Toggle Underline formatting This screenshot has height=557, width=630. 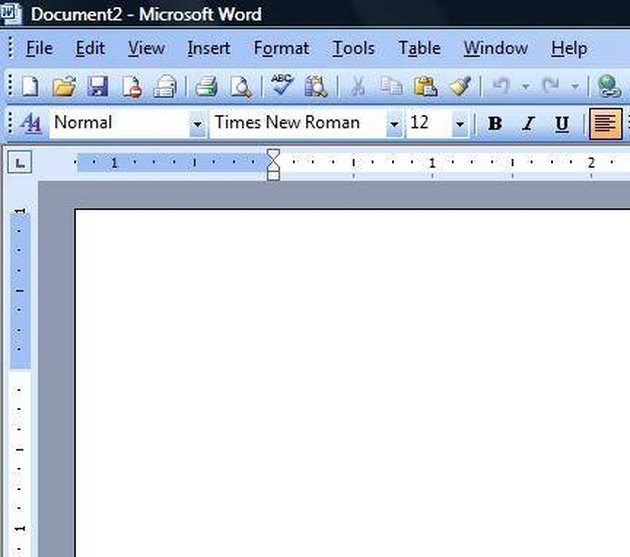pyautogui.click(x=562, y=123)
